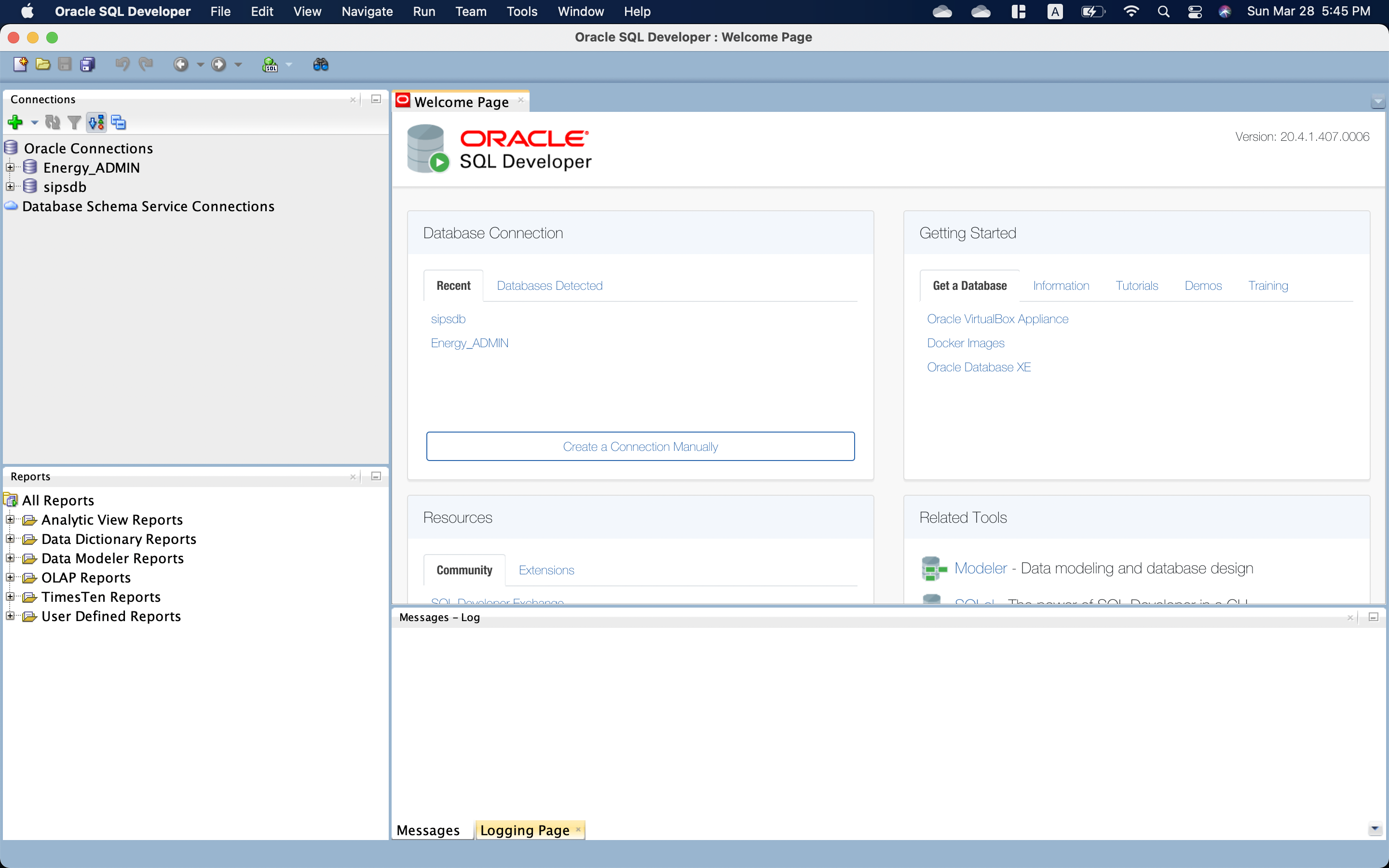
Task: Click the Modeler link in Related Tools
Action: click(980, 569)
